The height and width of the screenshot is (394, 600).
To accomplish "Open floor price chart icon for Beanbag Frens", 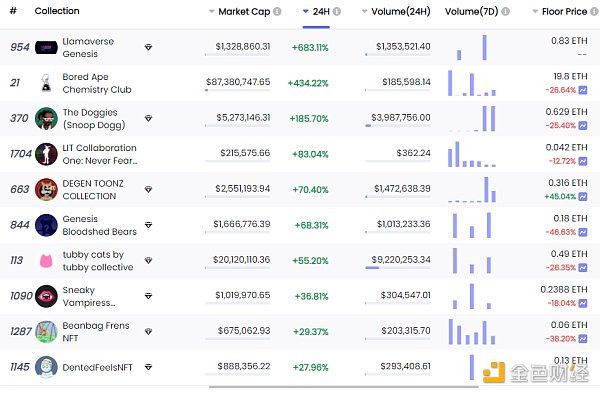I will click(583, 339).
